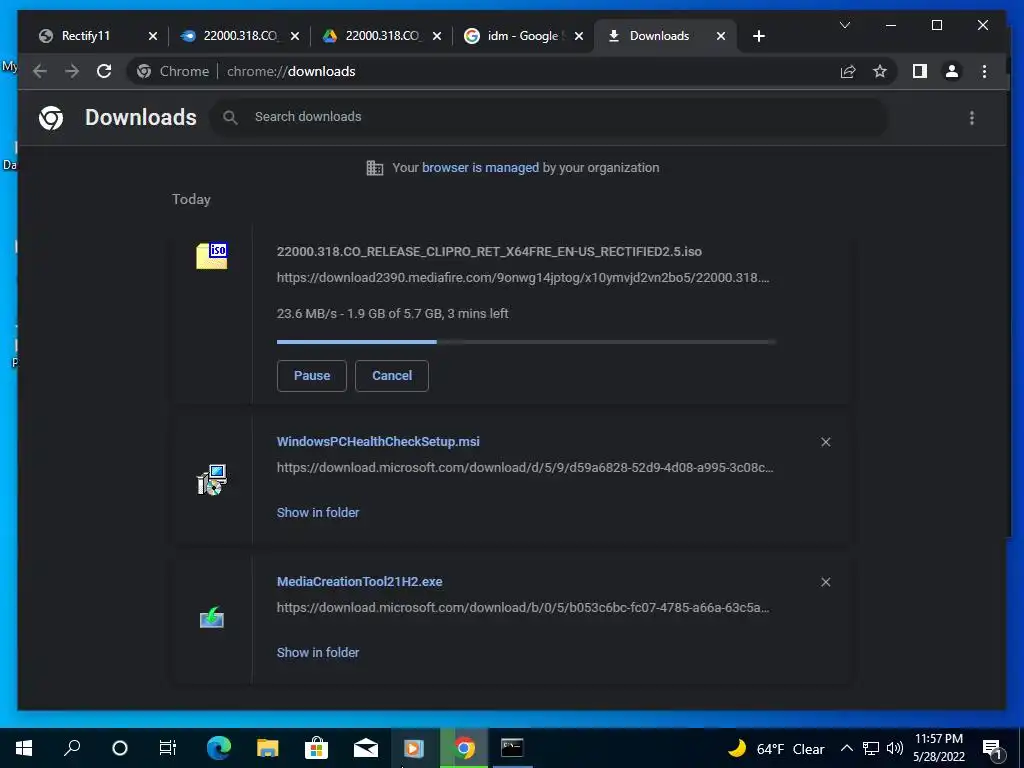1024x768 pixels.
Task: Click the address bar URL chrome://downloads
Action: [x=291, y=71]
